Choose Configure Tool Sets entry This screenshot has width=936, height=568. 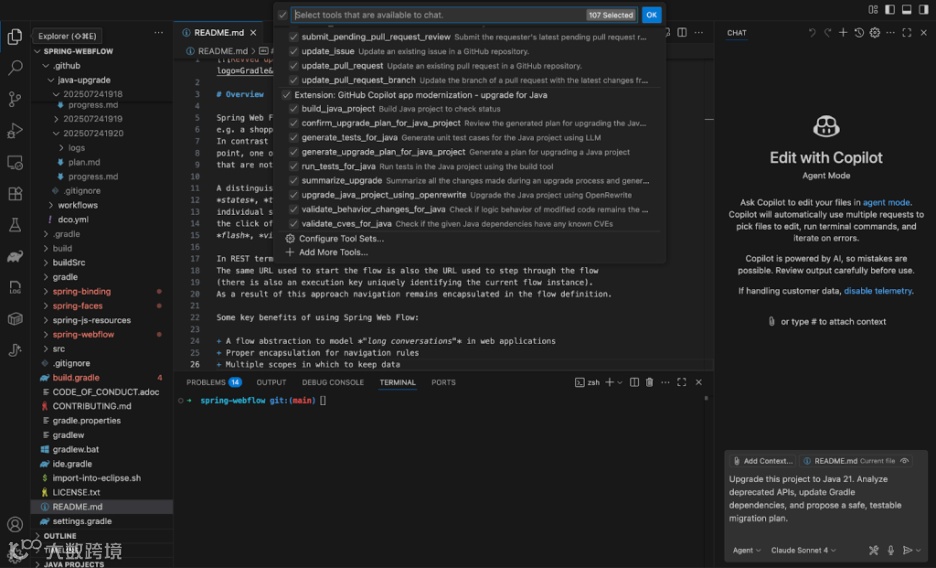tap(341, 239)
